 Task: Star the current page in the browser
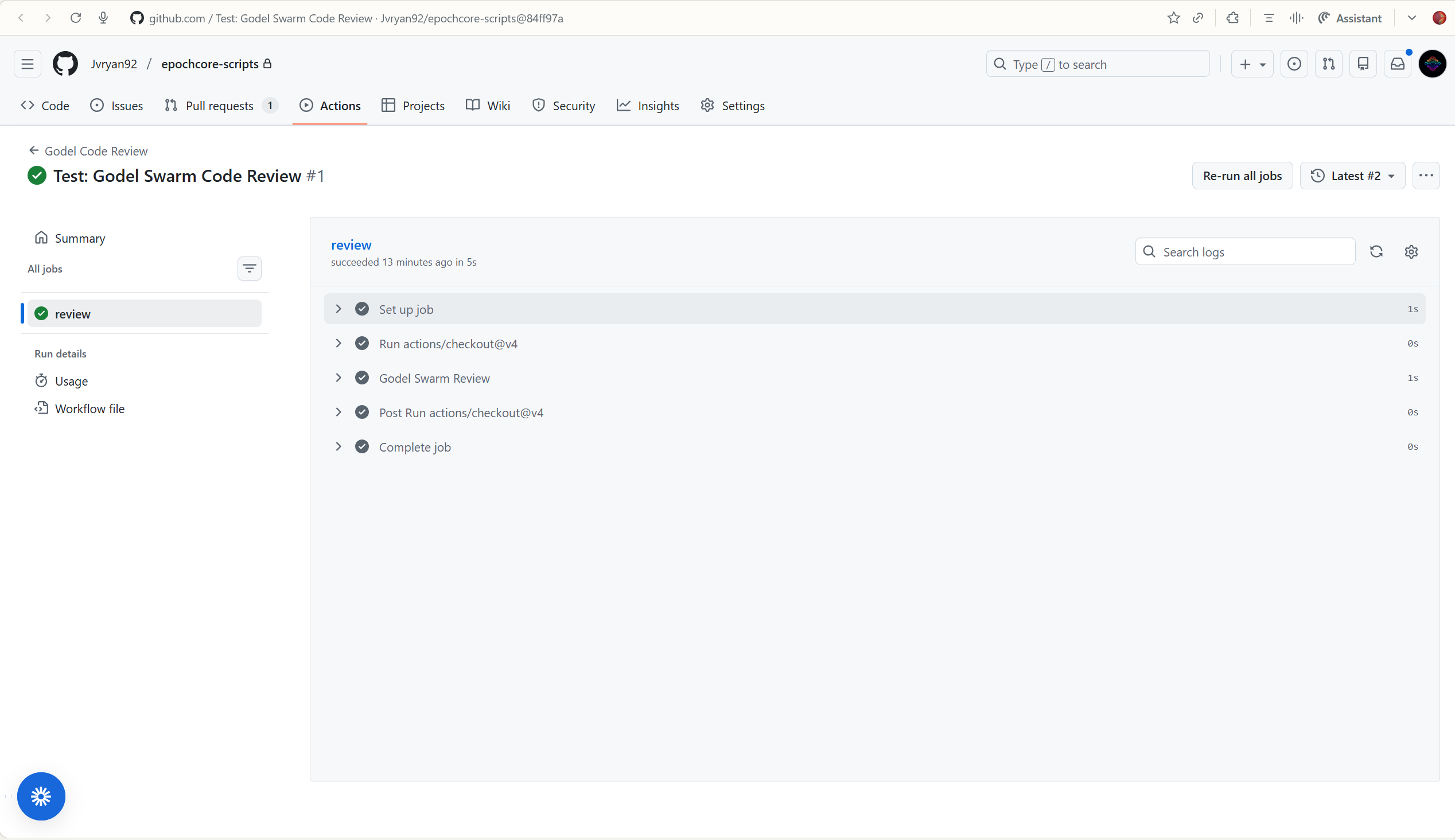(1173, 18)
